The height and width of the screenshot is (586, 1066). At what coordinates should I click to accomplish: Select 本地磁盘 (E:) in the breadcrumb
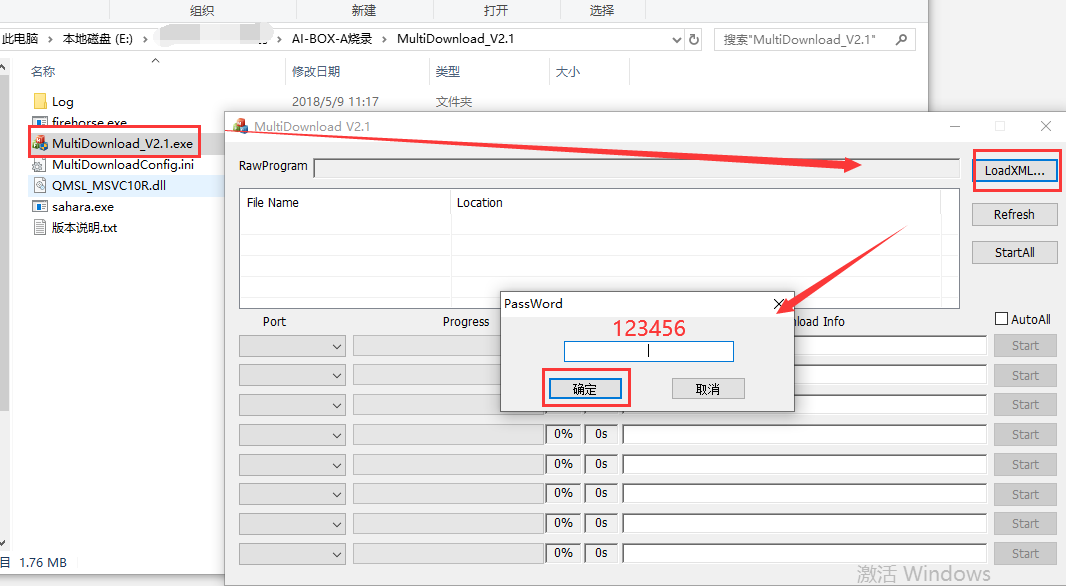pyautogui.click(x=97, y=39)
